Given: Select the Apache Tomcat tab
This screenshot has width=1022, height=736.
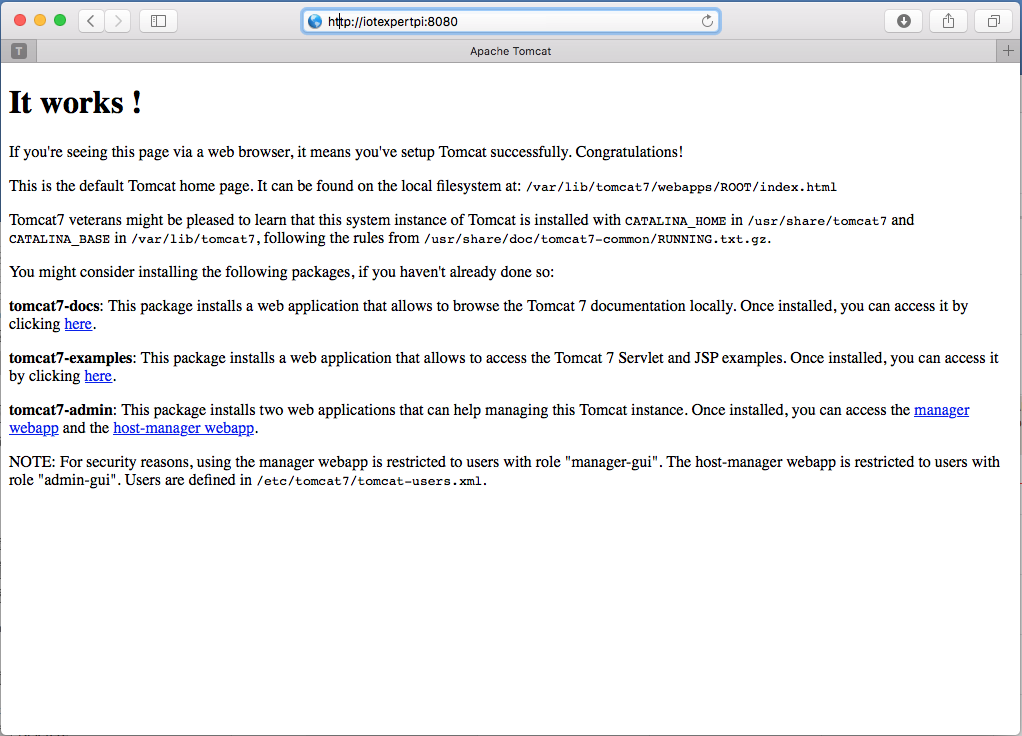Looking at the screenshot, I should (x=510, y=51).
